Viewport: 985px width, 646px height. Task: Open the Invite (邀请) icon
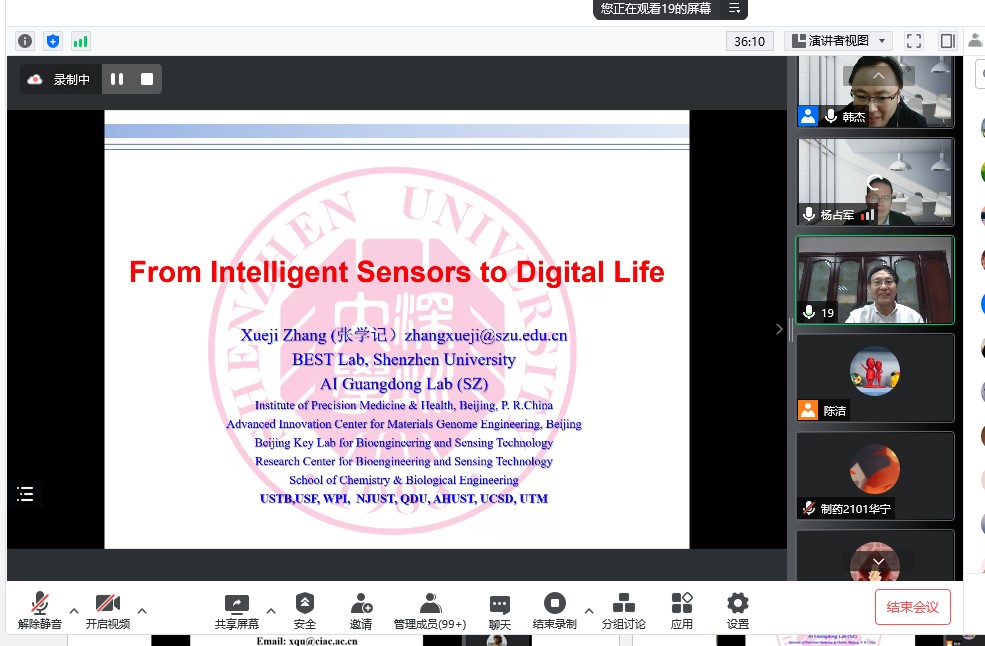click(361, 610)
